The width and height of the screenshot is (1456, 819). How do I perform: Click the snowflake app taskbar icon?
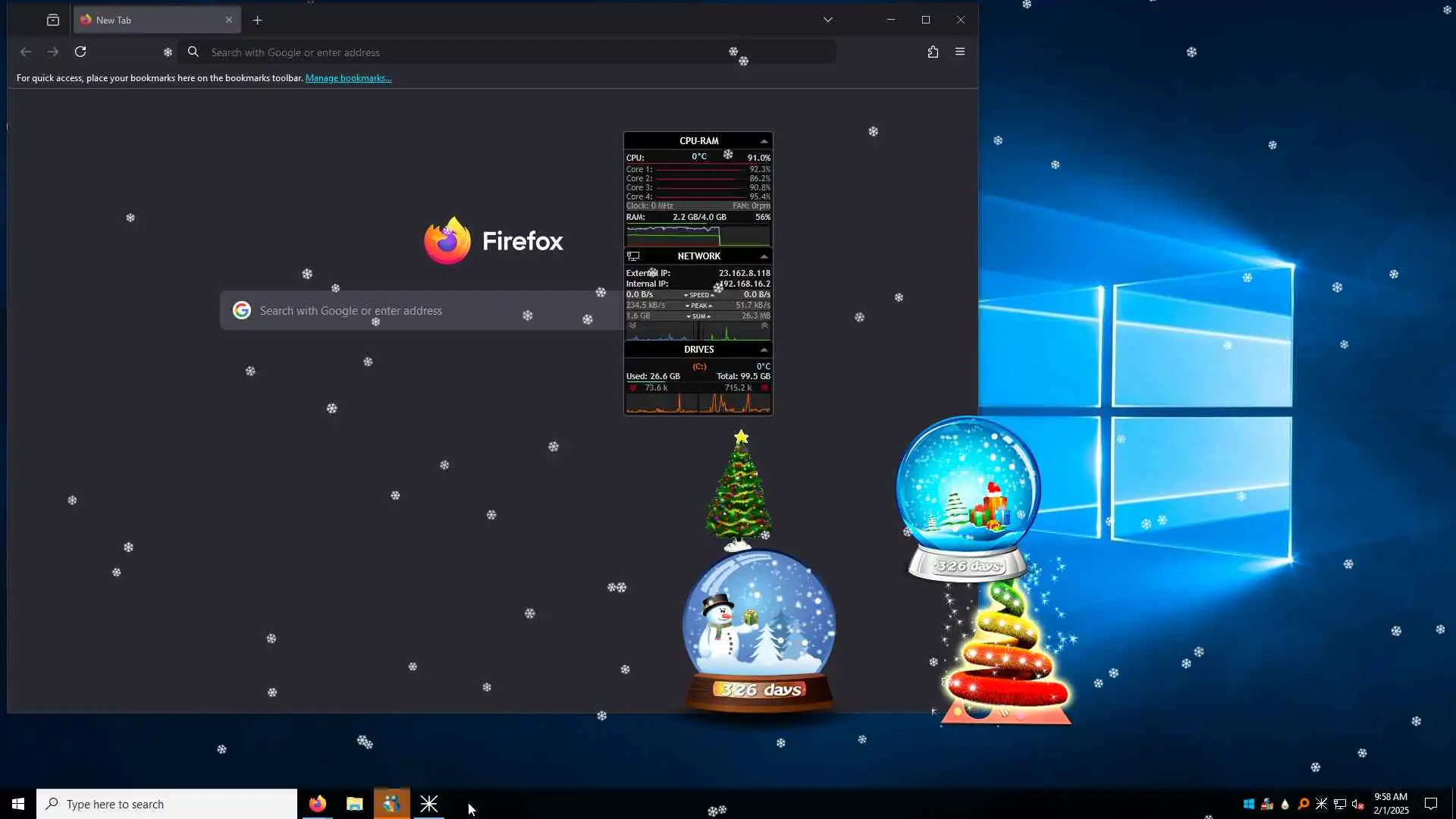429,804
